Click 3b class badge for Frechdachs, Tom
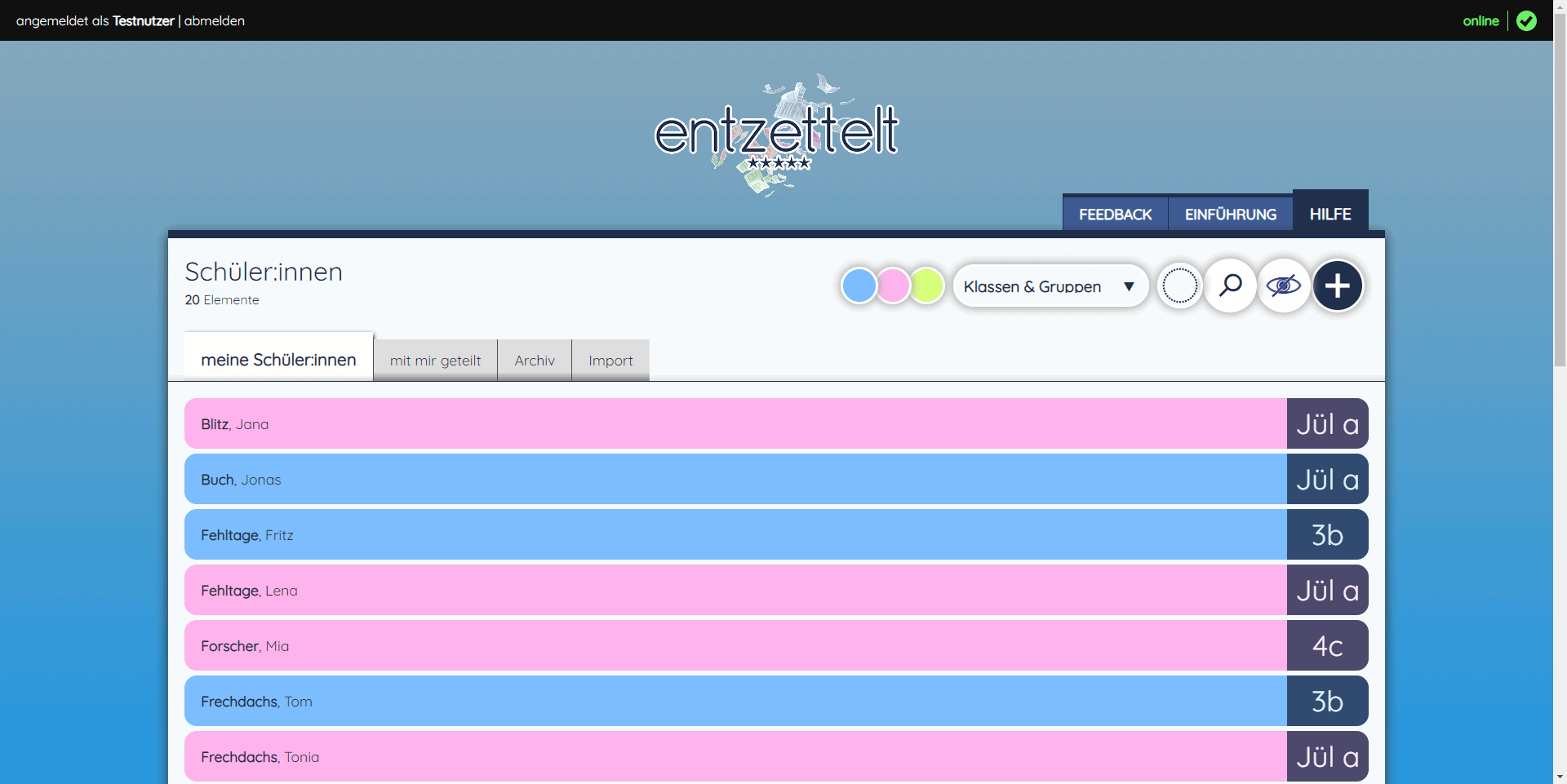Viewport: 1567px width, 784px height. 1328,701
